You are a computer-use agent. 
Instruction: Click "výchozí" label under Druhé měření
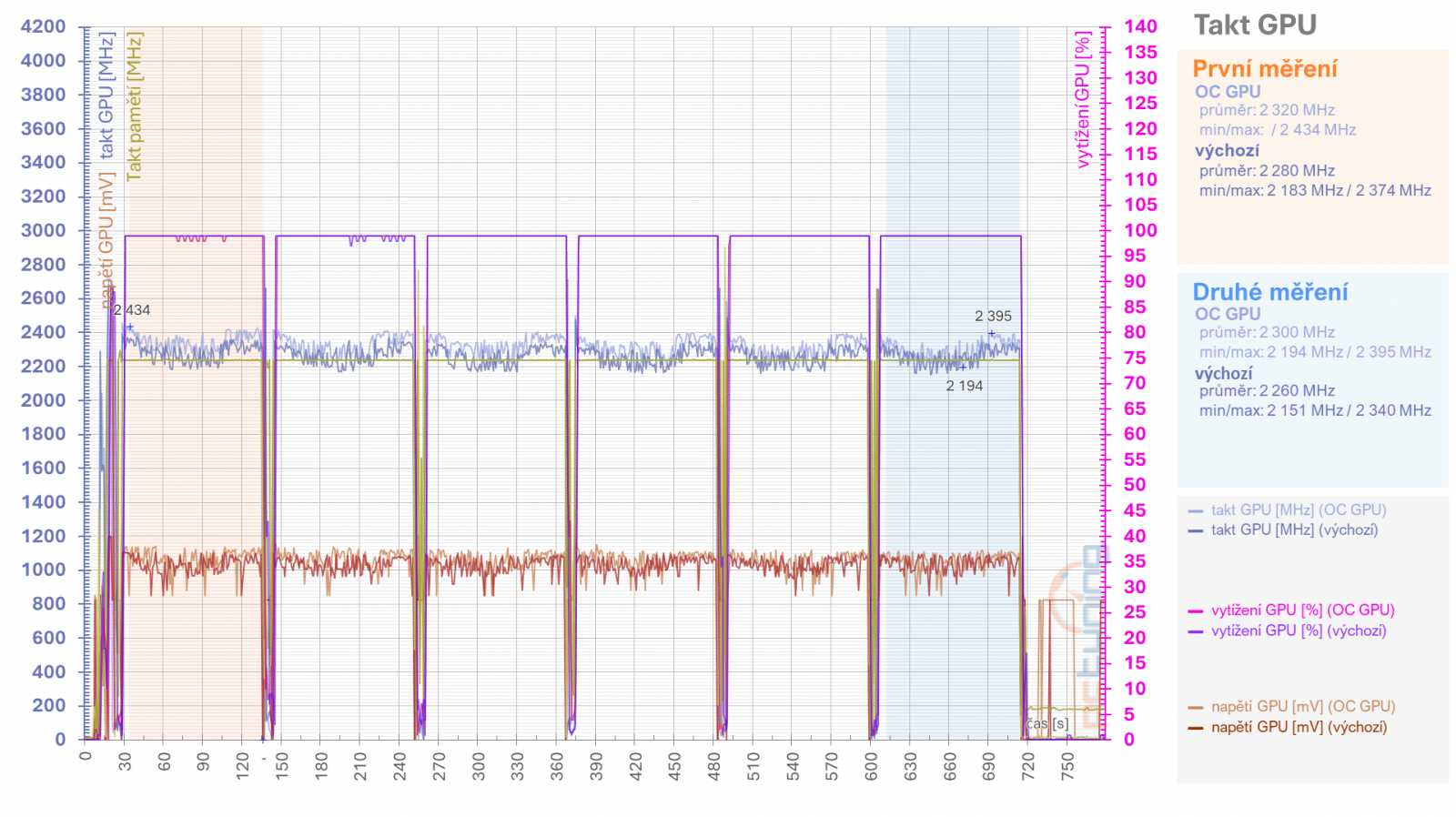click(x=1224, y=374)
